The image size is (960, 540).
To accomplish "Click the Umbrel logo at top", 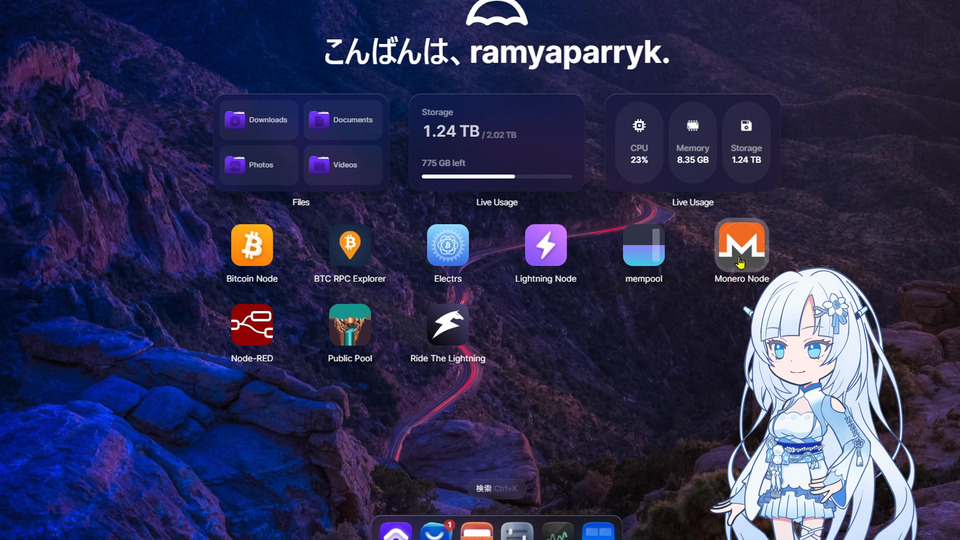I will (497, 12).
